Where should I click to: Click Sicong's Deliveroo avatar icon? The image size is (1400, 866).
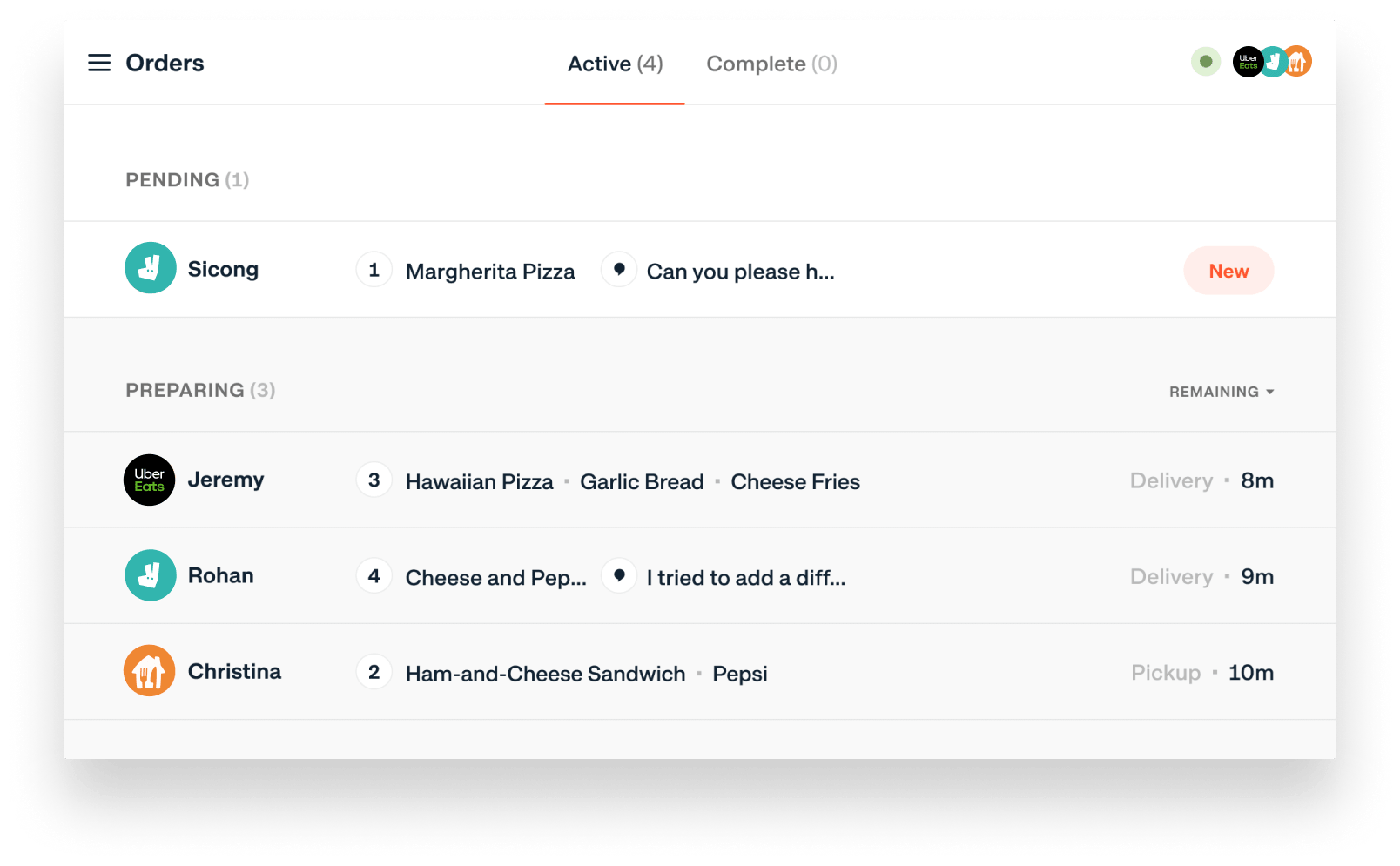point(151,268)
